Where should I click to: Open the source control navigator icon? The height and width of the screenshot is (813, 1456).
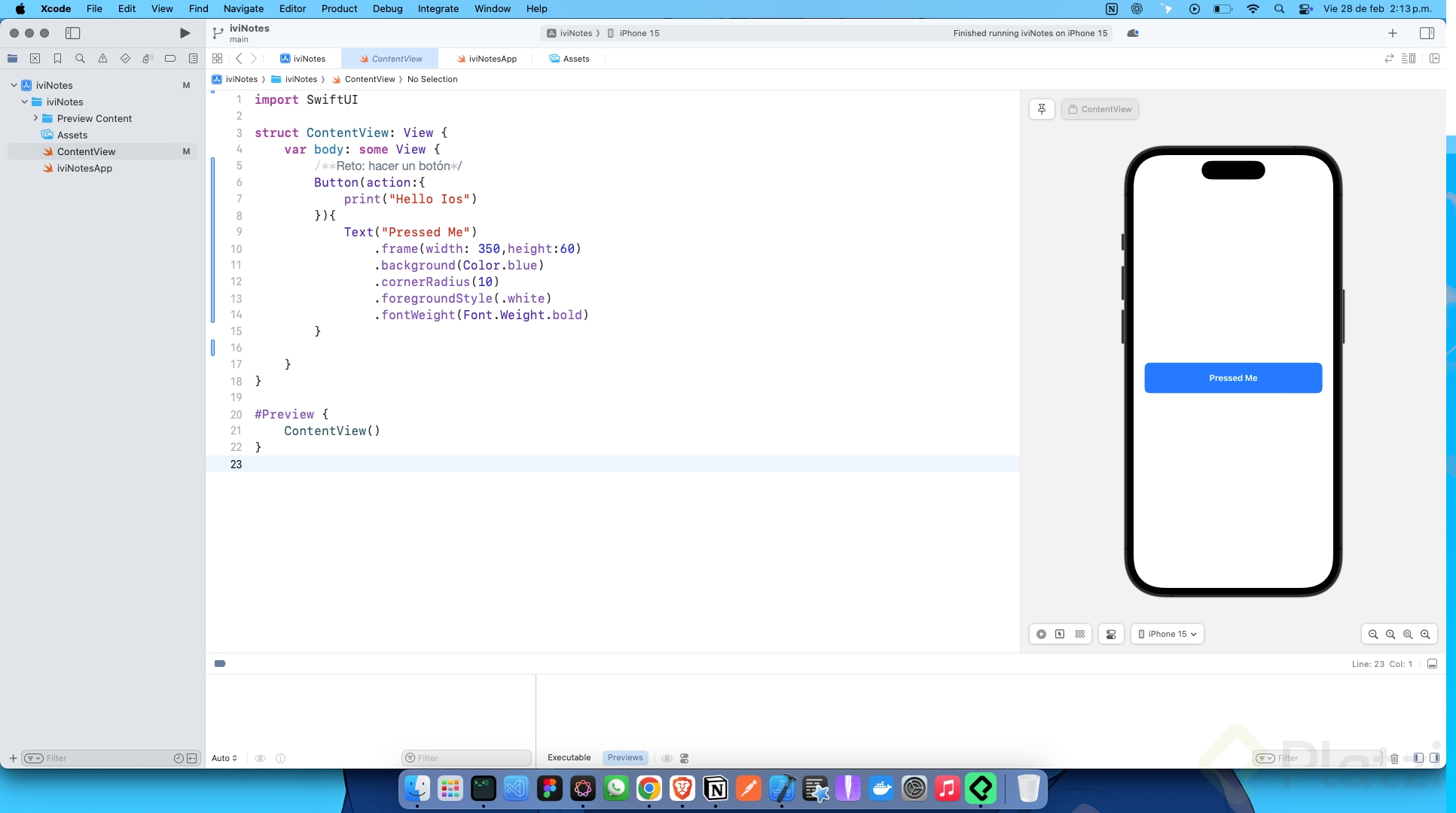35,59
